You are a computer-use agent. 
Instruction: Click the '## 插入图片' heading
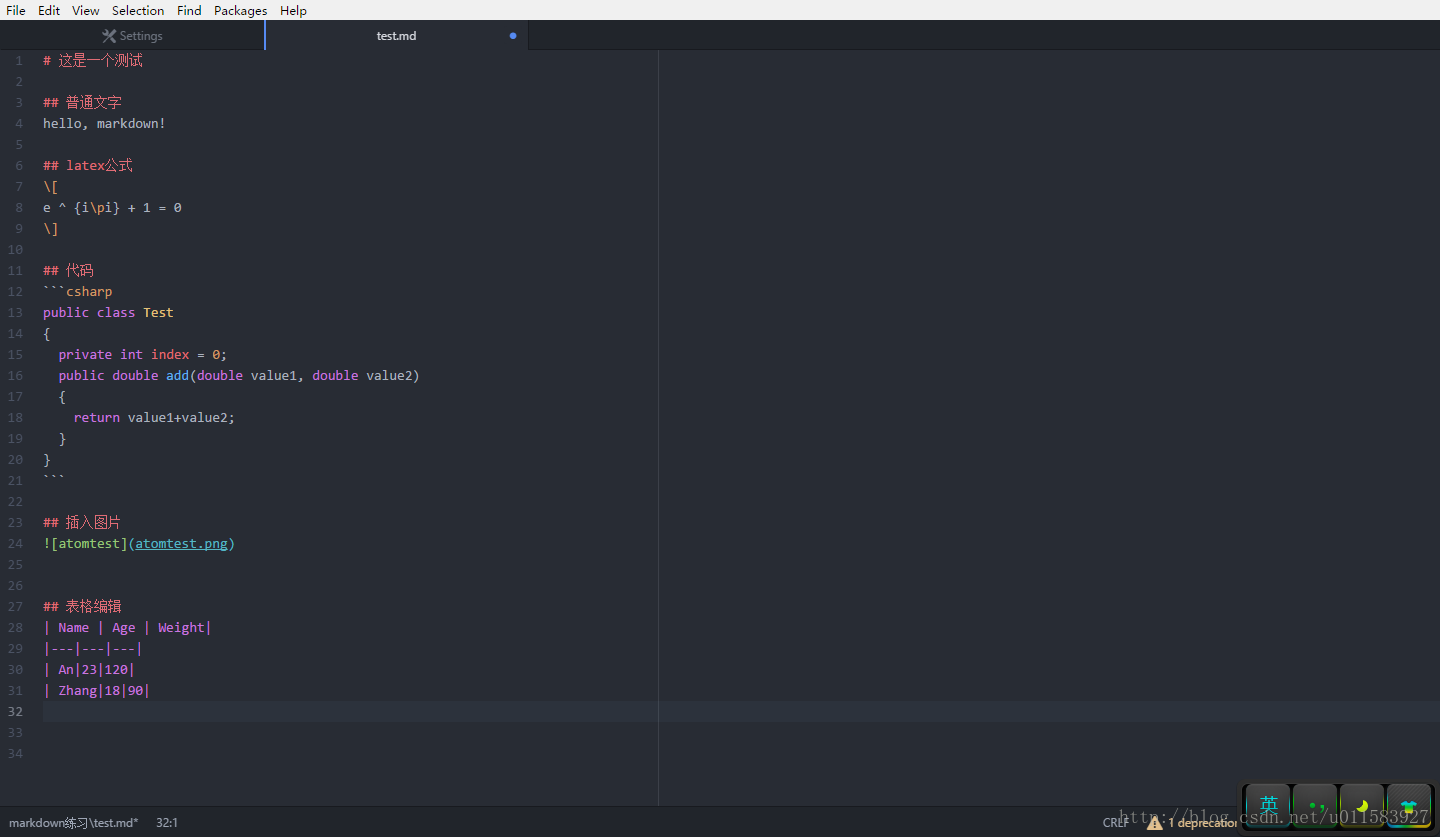82,523
